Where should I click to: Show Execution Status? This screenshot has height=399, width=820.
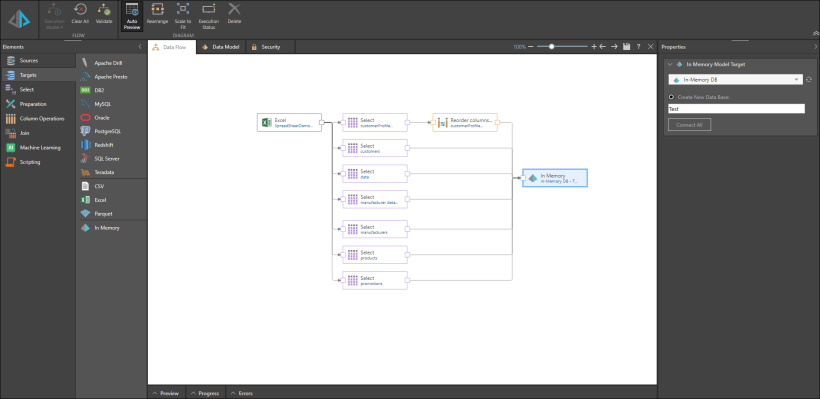pyautogui.click(x=209, y=16)
